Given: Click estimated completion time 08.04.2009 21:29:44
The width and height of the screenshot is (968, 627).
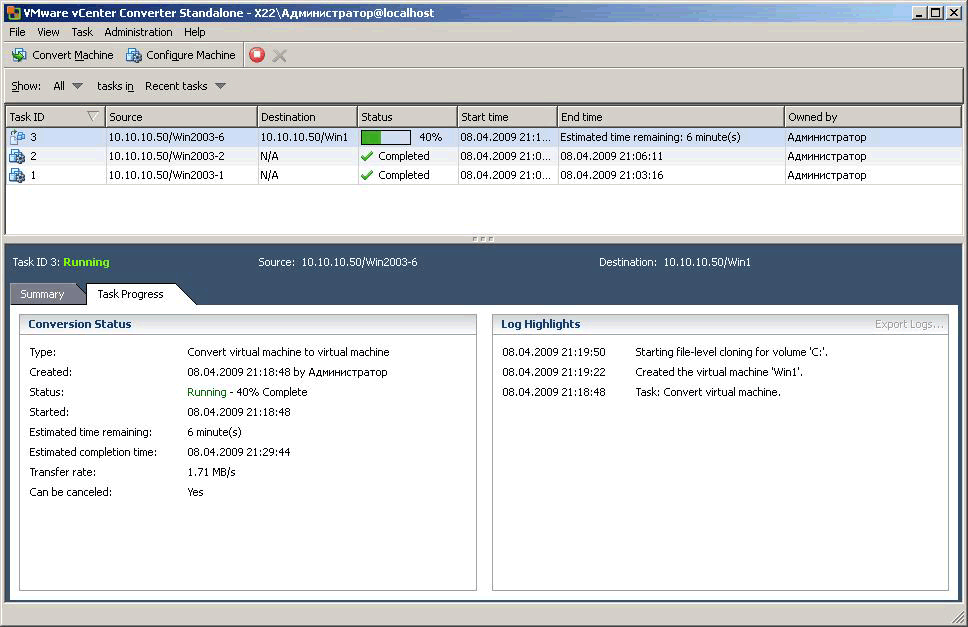Looking at the screenshot, I should [x=238, y=452].
